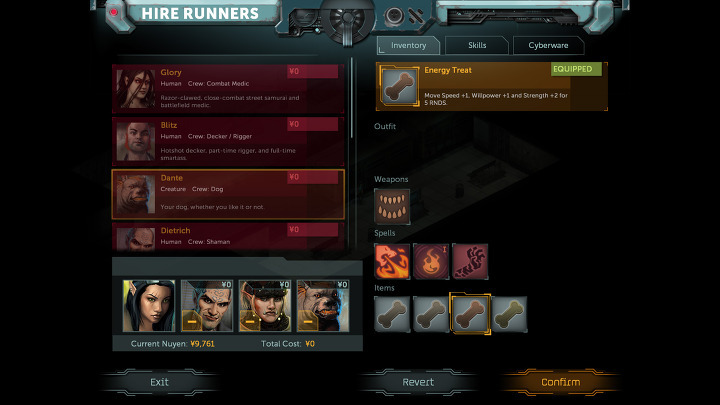This screenshot has height=405, width=720.
Task: Click the fire-breathing dragon spell icon
Action: [392, 261]
